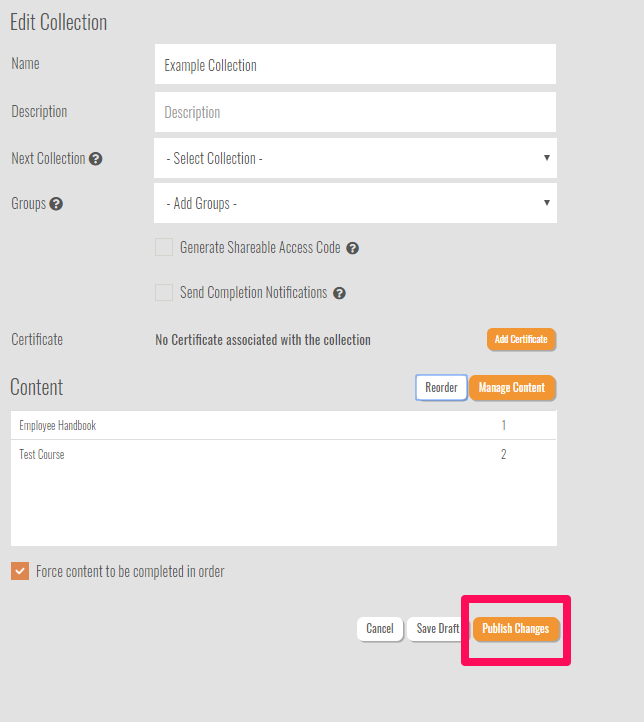Click order number 1 in Content list
644x722 pixels.
click(x=503, y=426)
